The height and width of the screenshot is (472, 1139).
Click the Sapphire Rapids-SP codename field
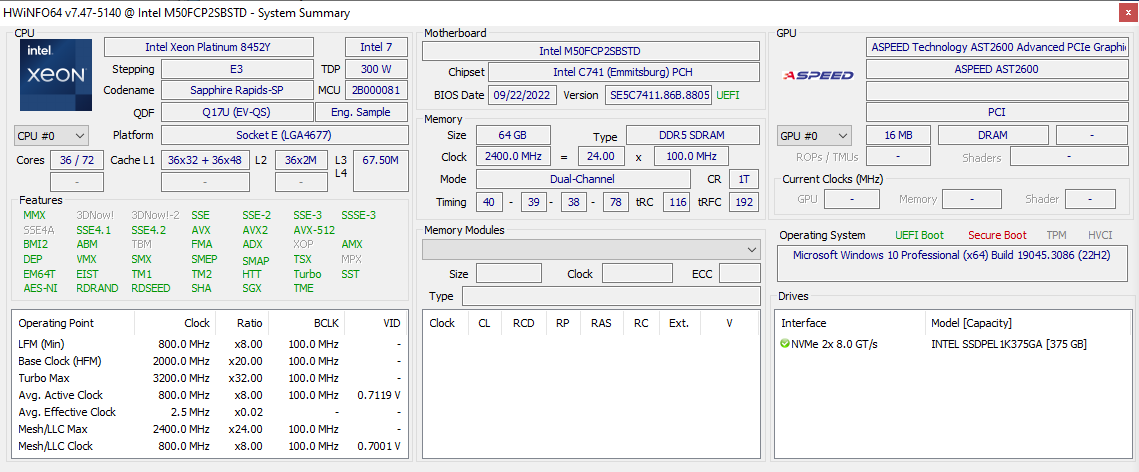[x=238, y=91]
